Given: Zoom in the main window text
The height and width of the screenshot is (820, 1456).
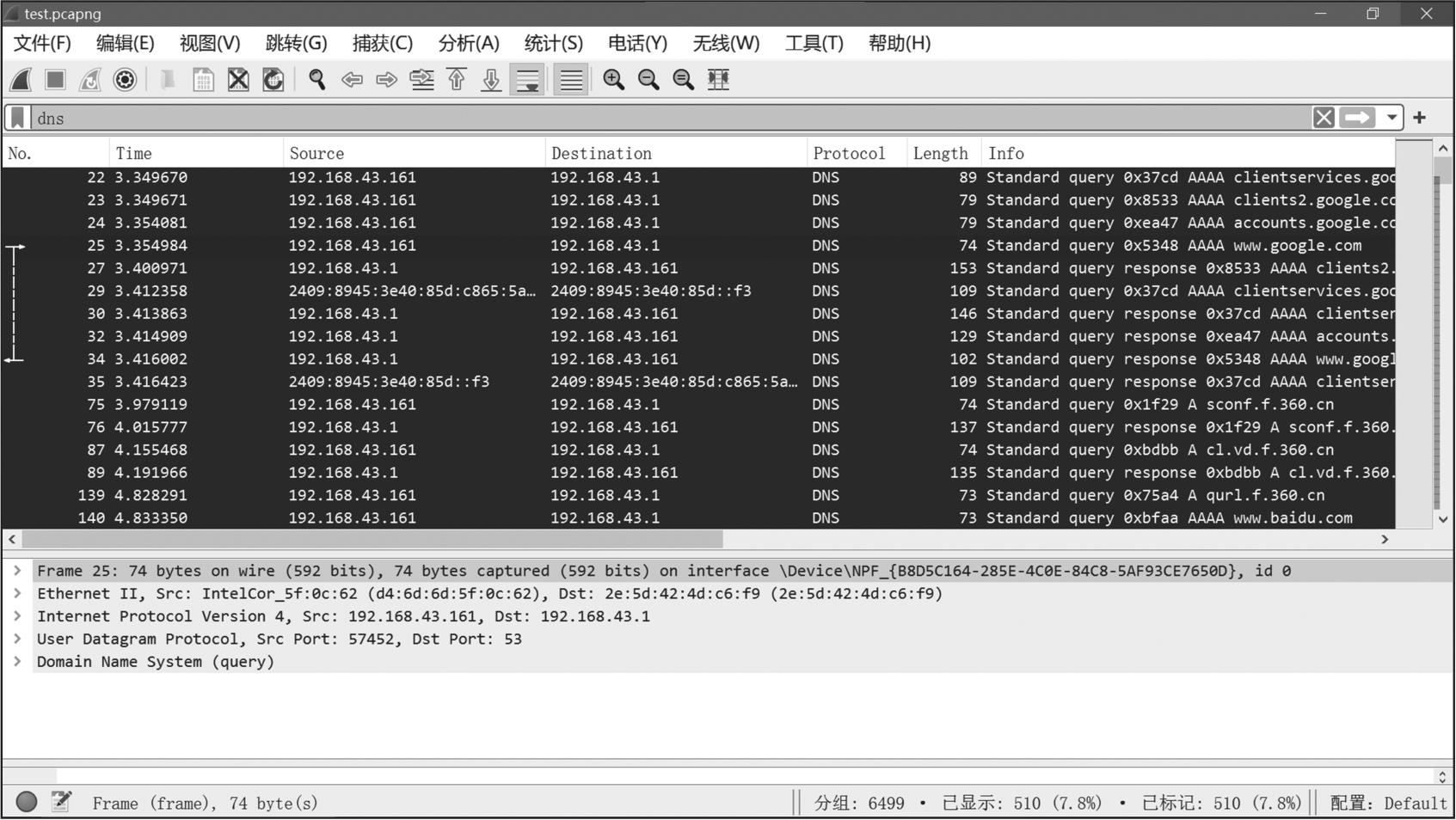Looking at the screenshot, I should 614,80.
